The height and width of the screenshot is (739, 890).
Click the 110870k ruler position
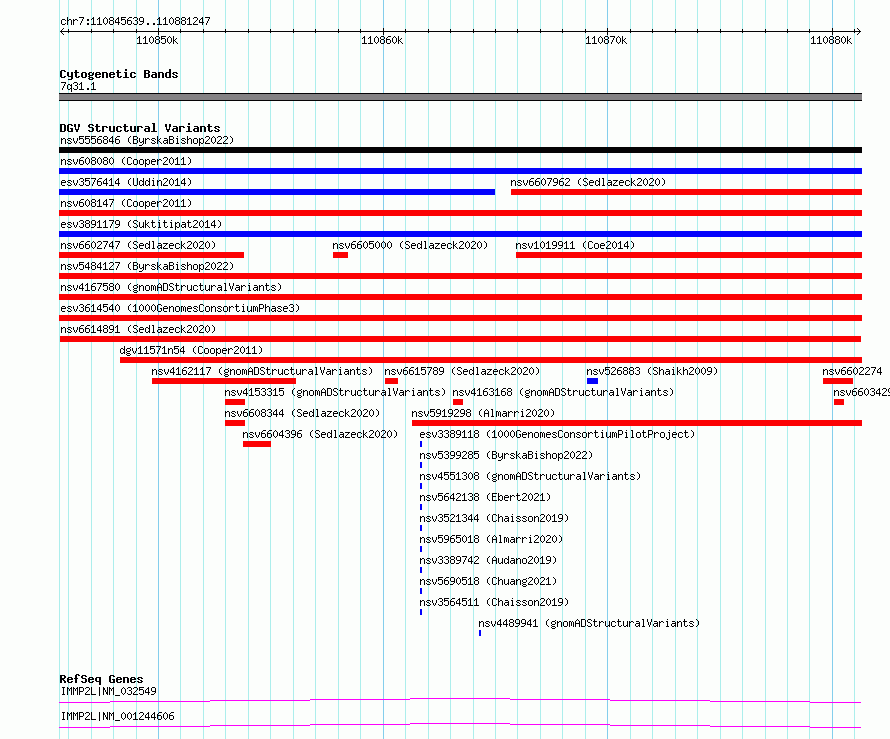tap(606, 40)
